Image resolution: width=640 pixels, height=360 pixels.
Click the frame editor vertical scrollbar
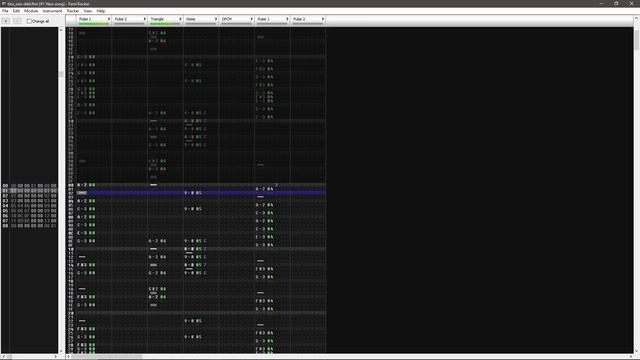pyautogui.click(x=61, y=190)
